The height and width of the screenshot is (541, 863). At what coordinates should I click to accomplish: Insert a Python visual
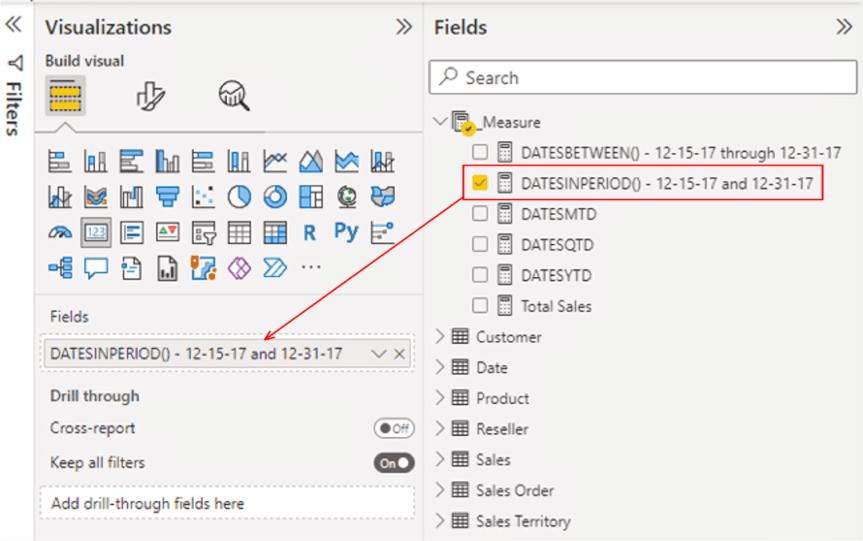[x=346, y=232]
